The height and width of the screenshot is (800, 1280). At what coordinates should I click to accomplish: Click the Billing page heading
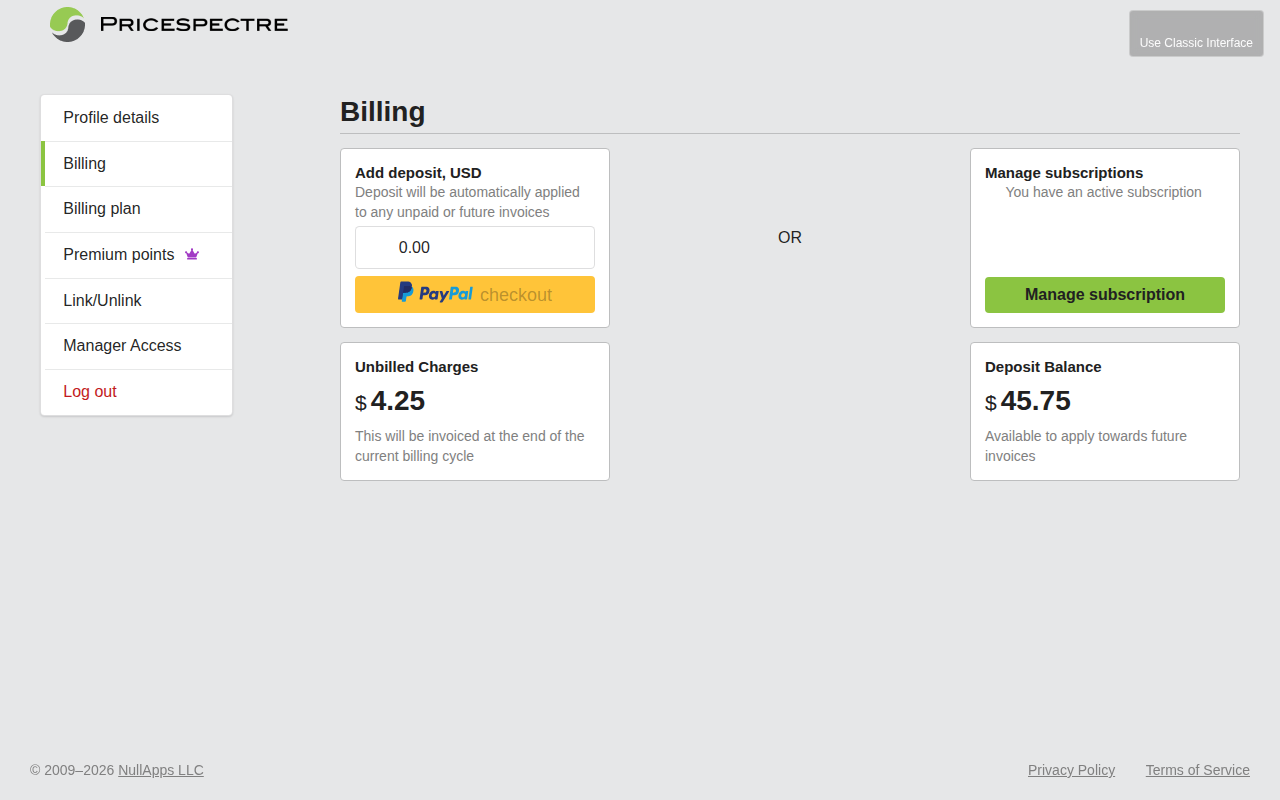pos(382,111)
